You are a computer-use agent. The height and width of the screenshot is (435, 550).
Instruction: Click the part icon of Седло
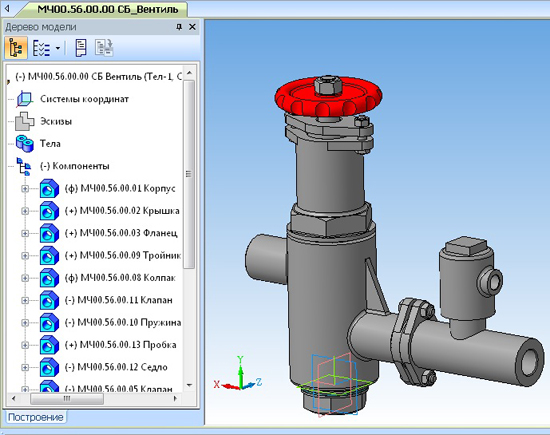(49, 368)
